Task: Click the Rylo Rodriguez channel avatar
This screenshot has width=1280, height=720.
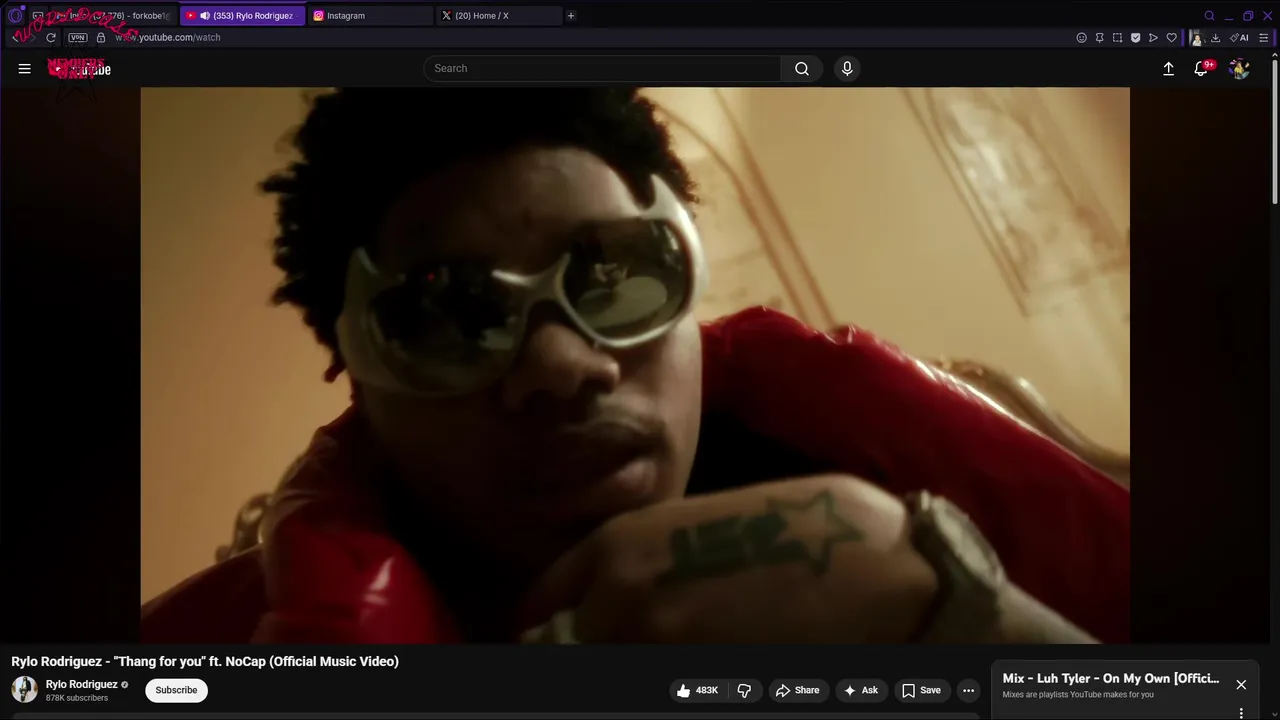Action: click(24, 689)
